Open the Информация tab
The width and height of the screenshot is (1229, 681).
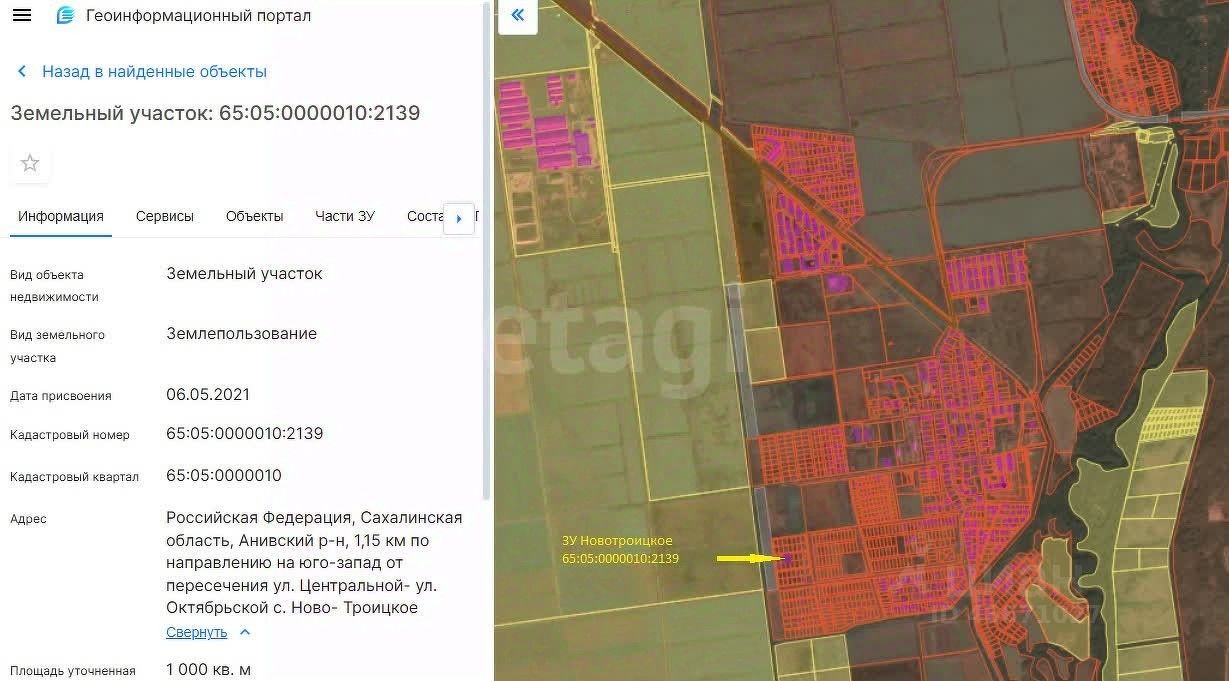pos(61,216)
